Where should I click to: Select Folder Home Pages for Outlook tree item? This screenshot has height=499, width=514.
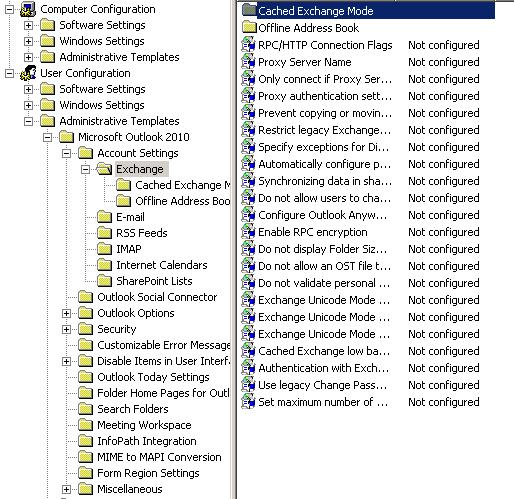pos(163,393)
